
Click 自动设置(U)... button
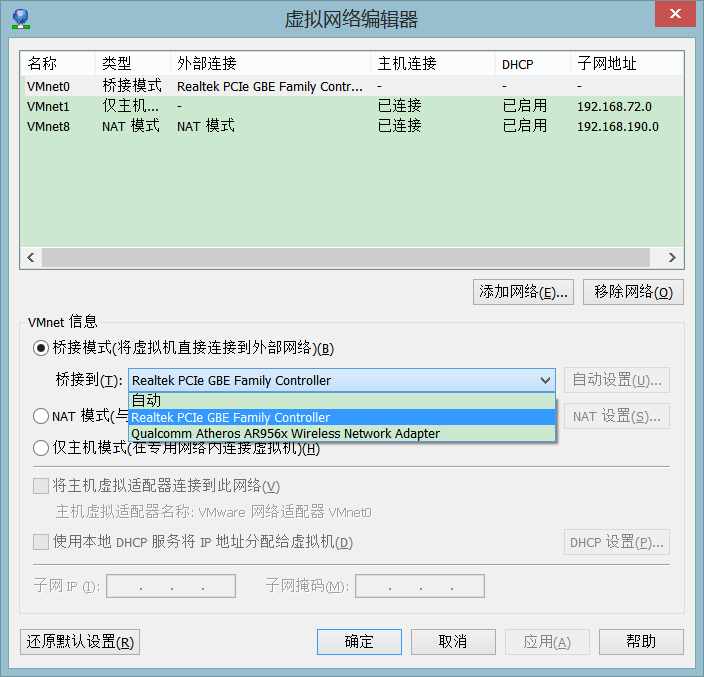click(616, 380)
